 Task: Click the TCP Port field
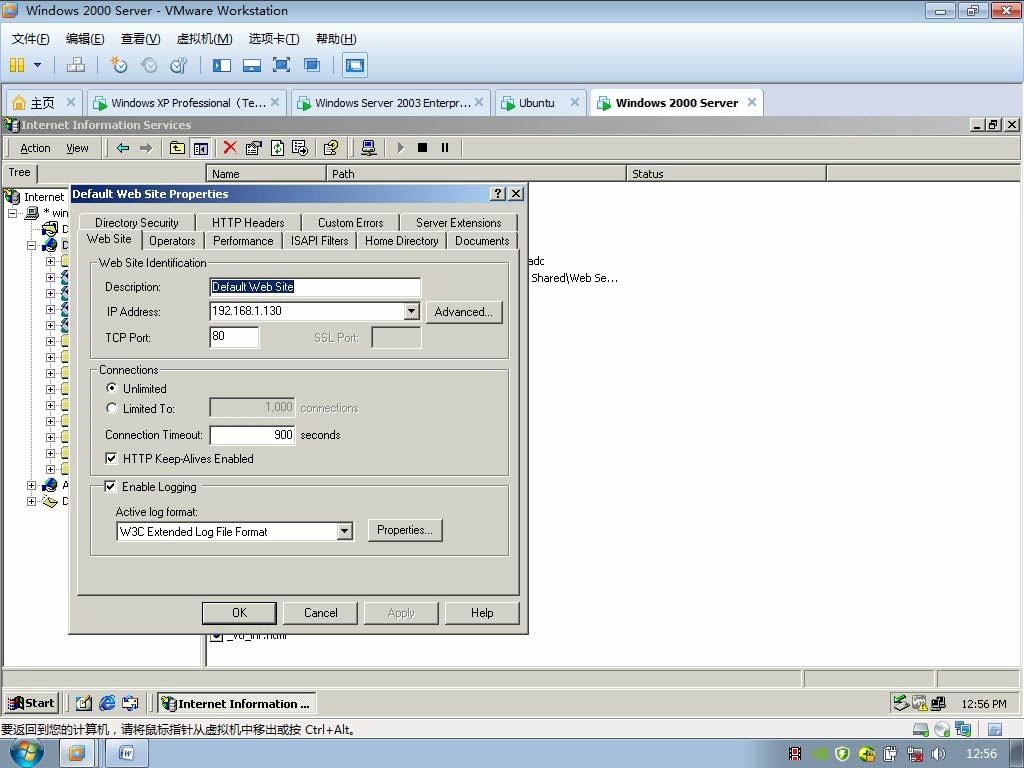234,337
